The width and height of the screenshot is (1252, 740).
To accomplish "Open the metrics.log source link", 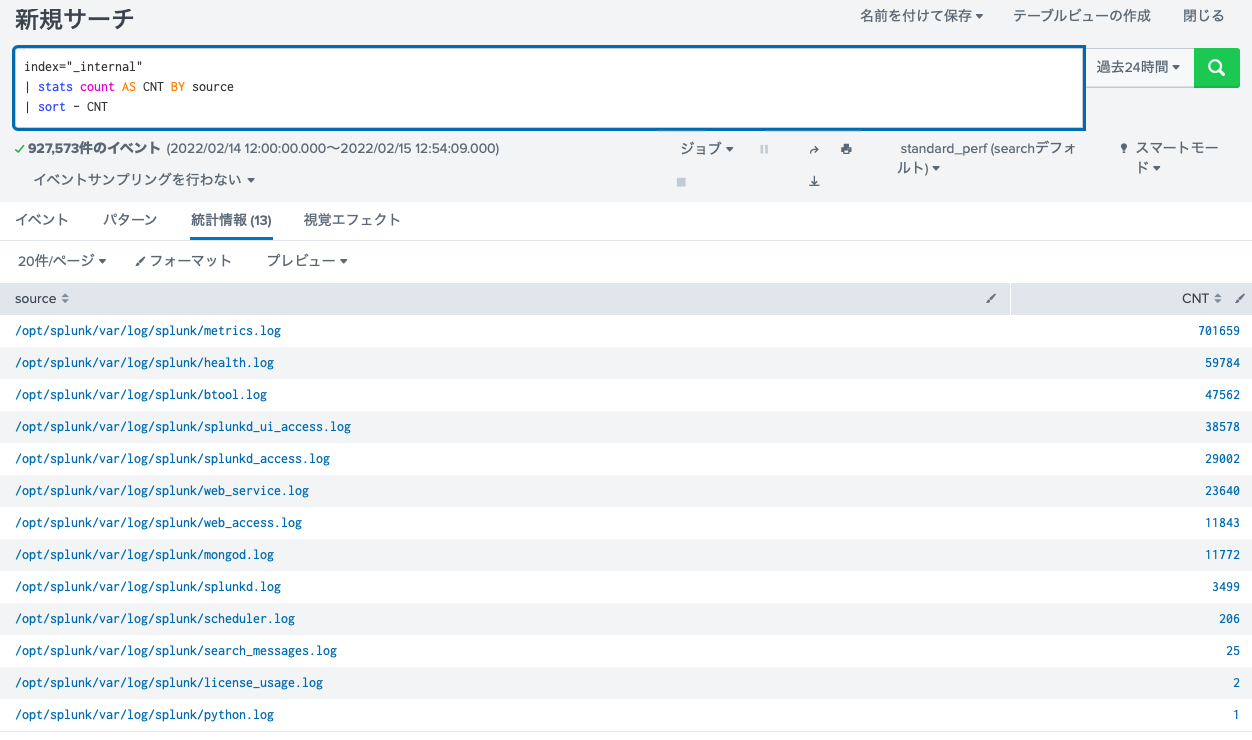I will (x=148, y=330).
